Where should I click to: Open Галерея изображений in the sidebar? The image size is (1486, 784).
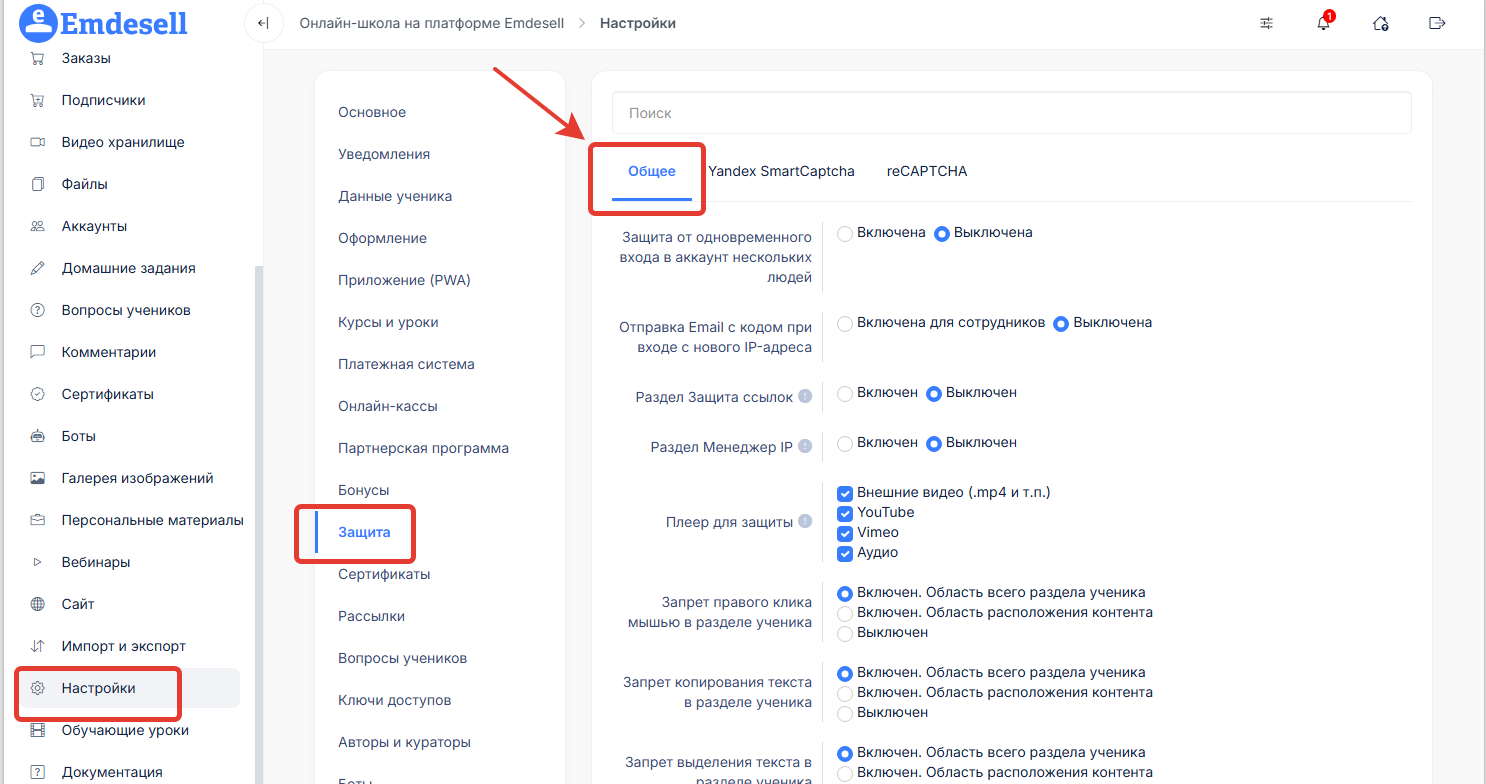137,478
